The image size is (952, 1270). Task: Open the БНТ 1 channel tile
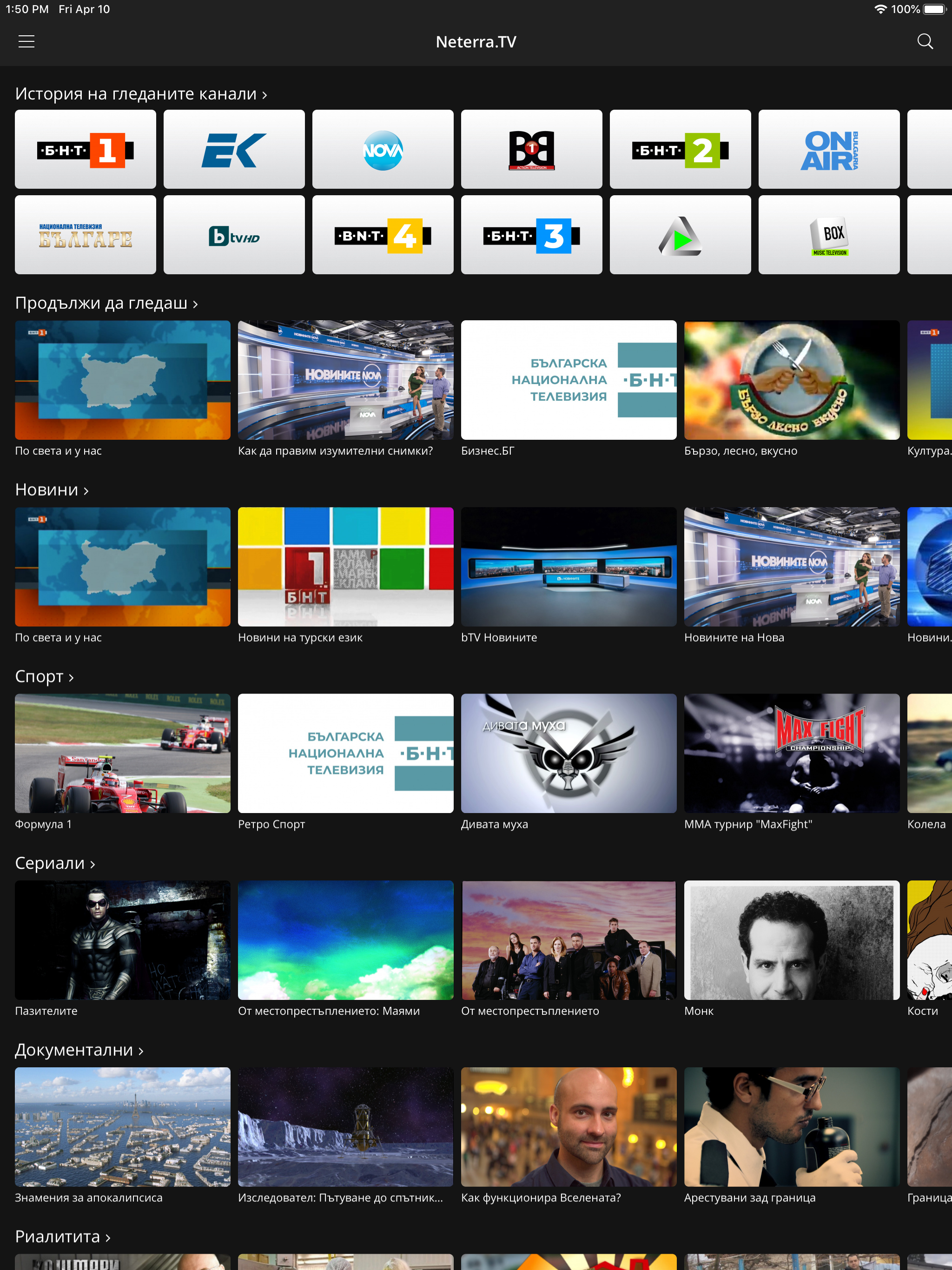coord(86,149)
